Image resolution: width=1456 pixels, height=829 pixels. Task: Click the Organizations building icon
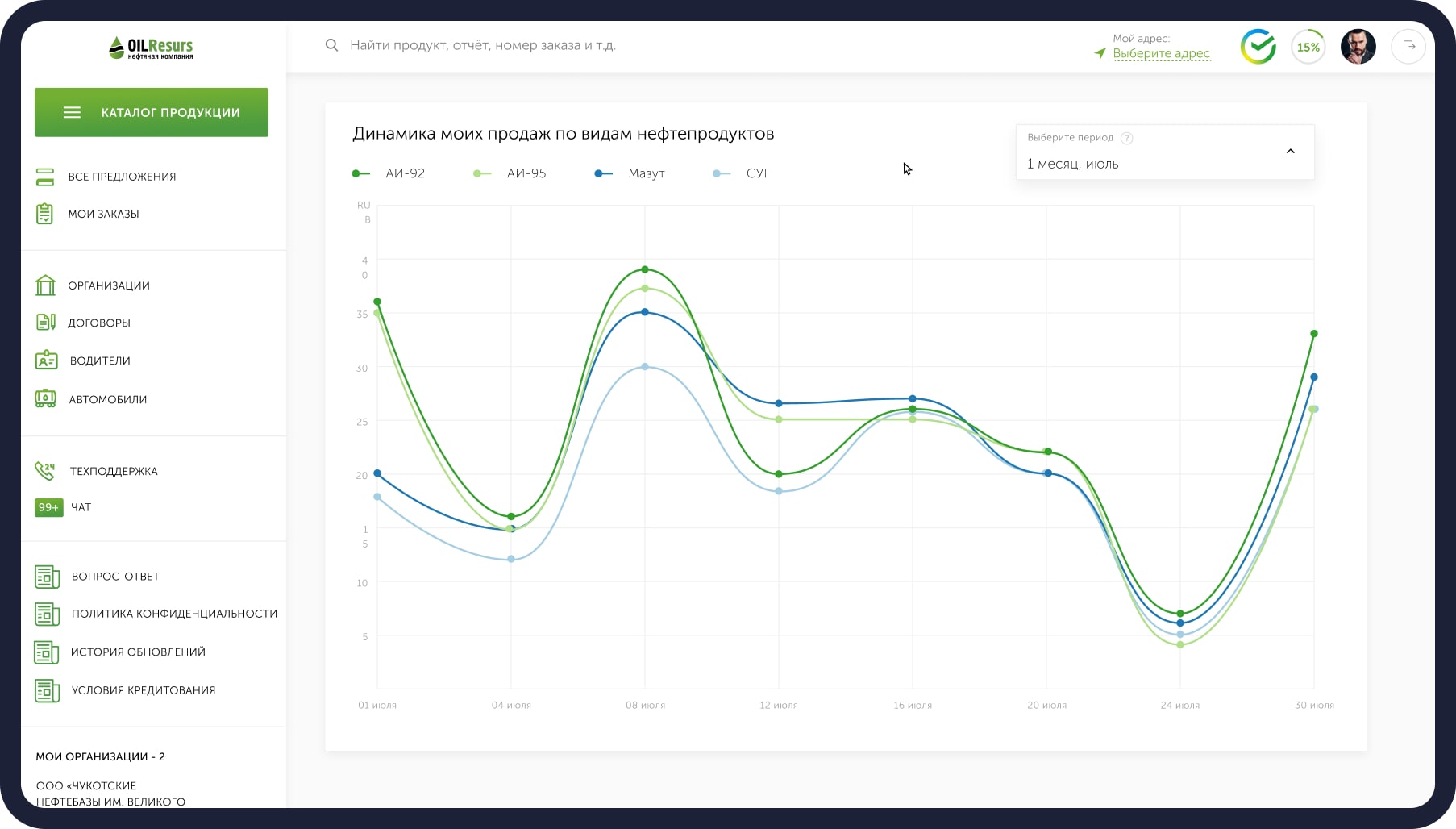45,285
